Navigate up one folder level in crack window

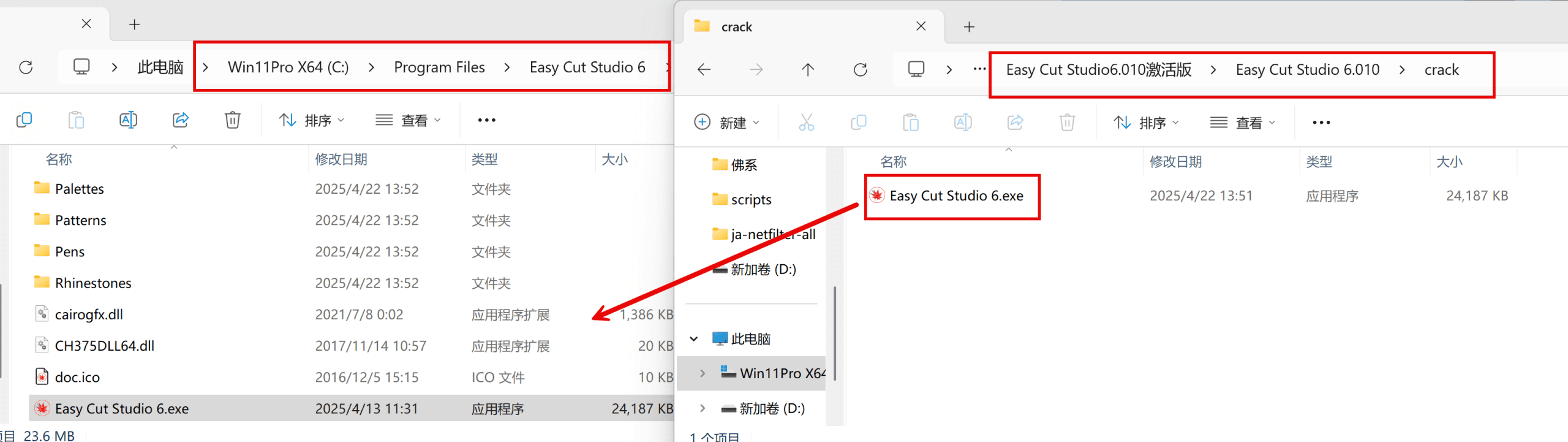coord(808,70)
